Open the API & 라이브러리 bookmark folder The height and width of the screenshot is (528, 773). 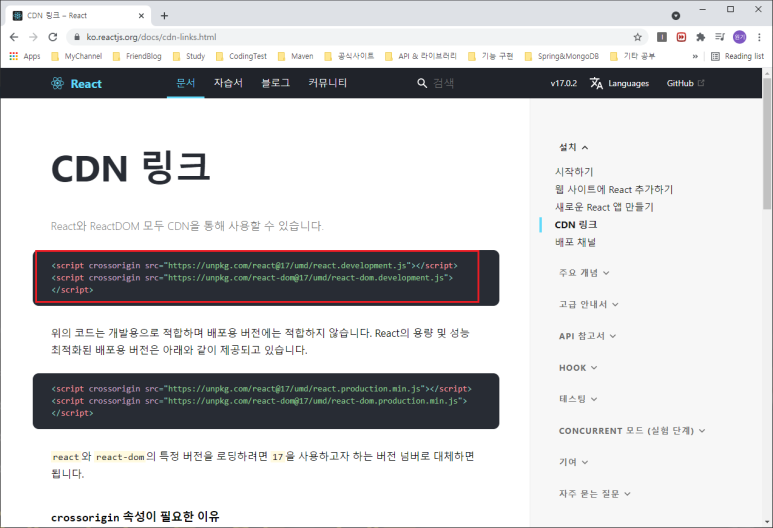pyautogui.click(x=421, y=56)
